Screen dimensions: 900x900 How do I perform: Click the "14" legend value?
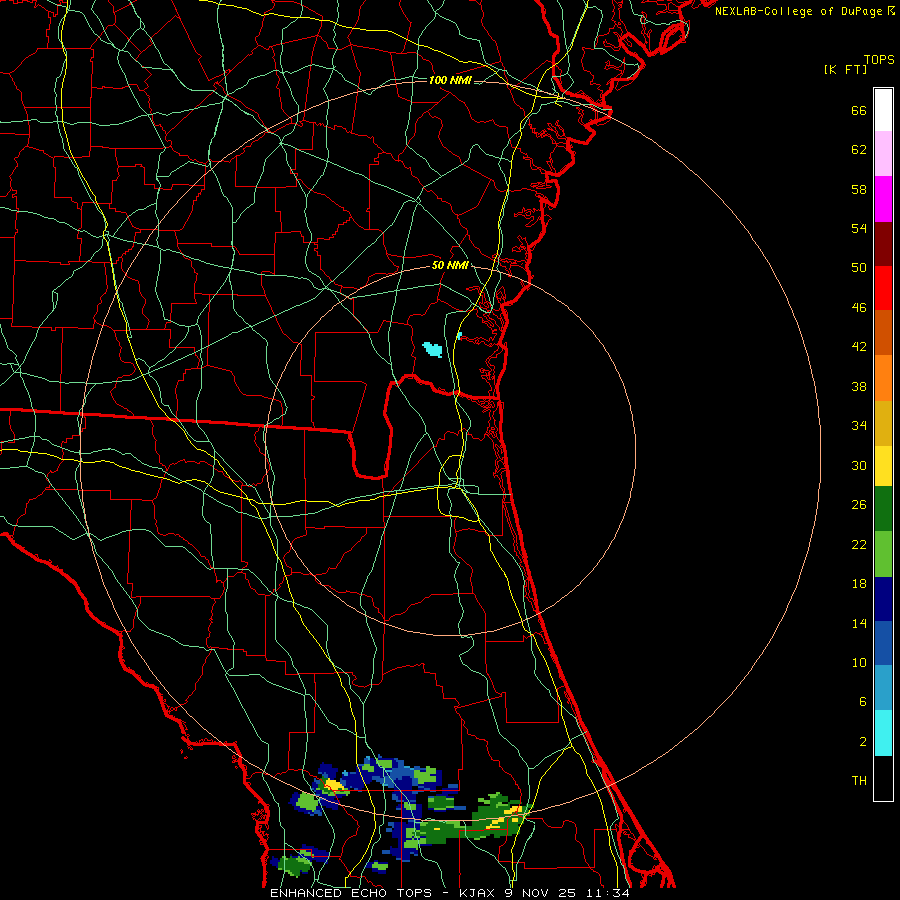pos(859,623)
